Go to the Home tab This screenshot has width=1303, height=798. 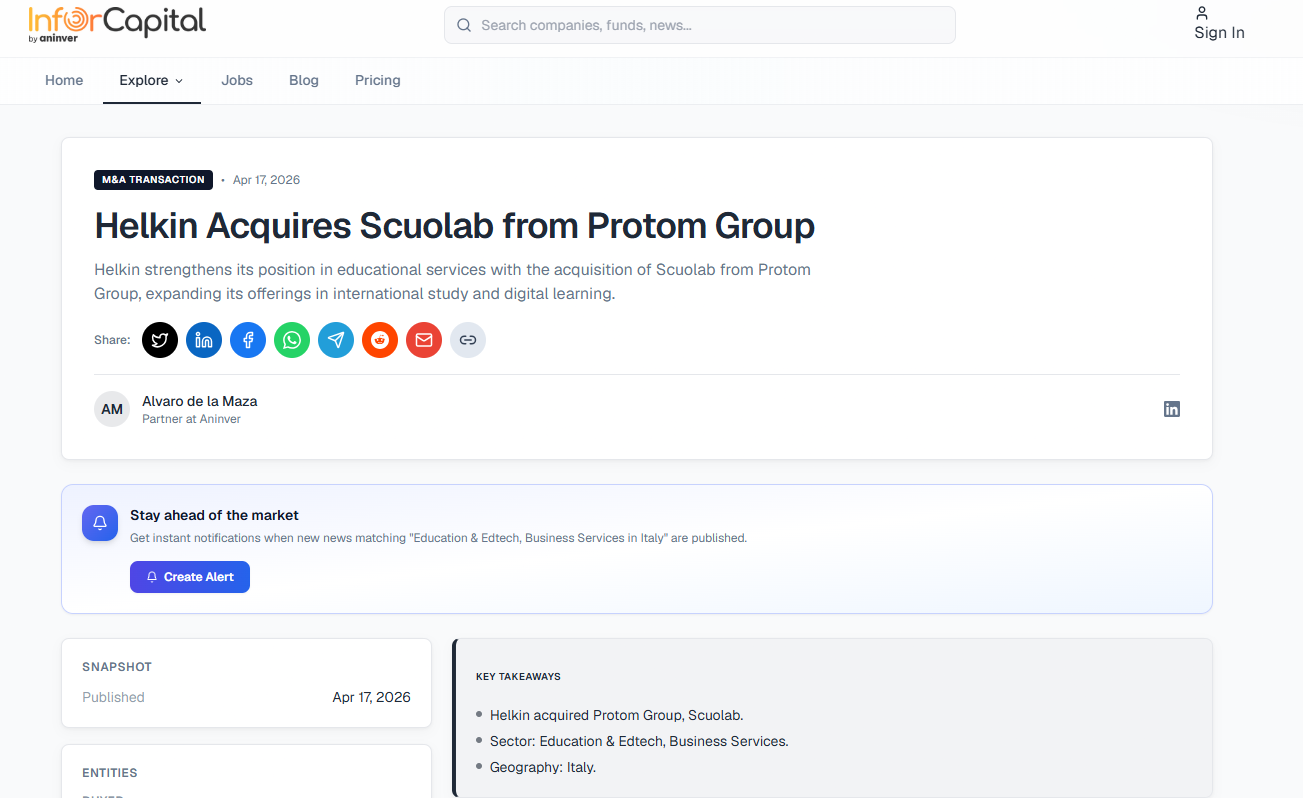64,80
